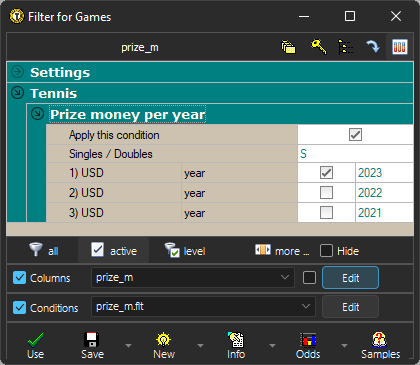Select the 'Singles / Doubles' row label
The height and width of the screenshot is (365, 420).
111,154
